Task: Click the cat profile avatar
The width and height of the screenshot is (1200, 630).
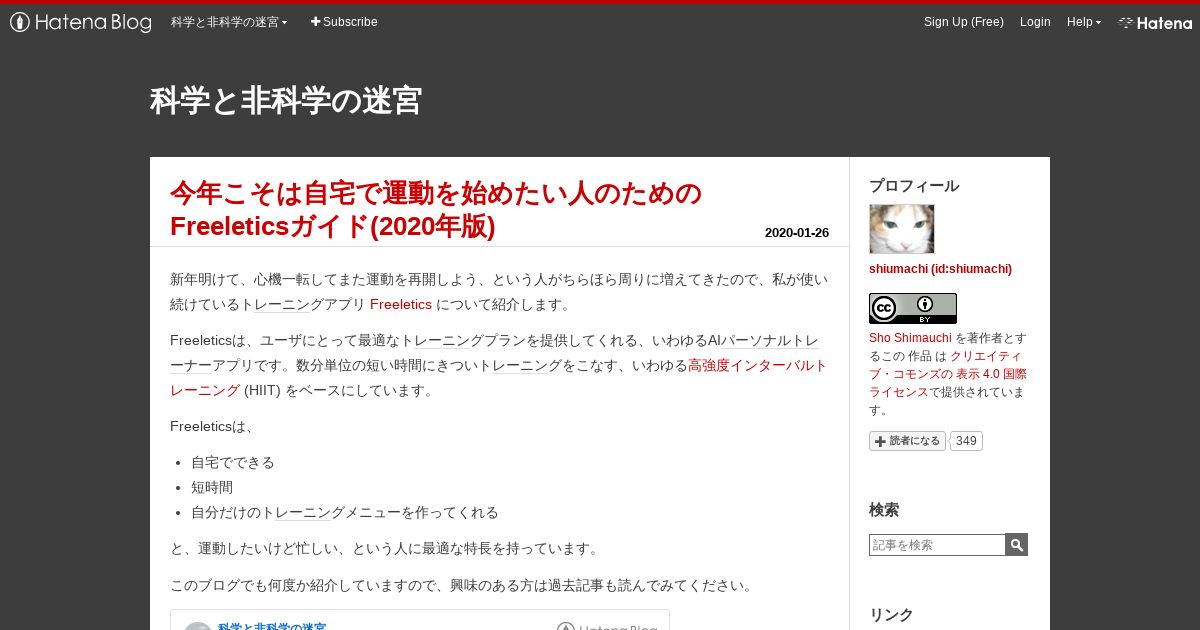Action: click(902, 229)
